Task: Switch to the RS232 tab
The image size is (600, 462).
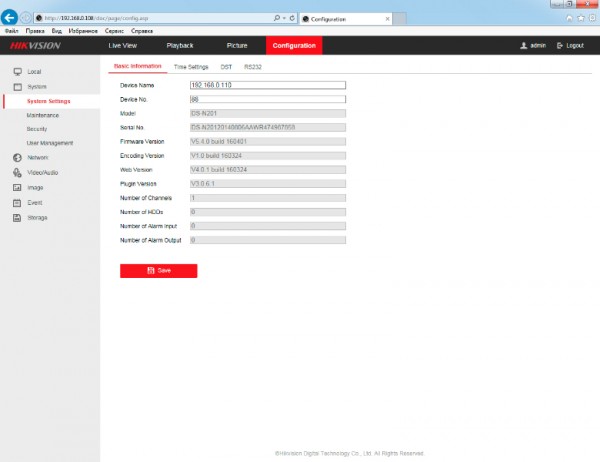Action: tap(253, 67)
